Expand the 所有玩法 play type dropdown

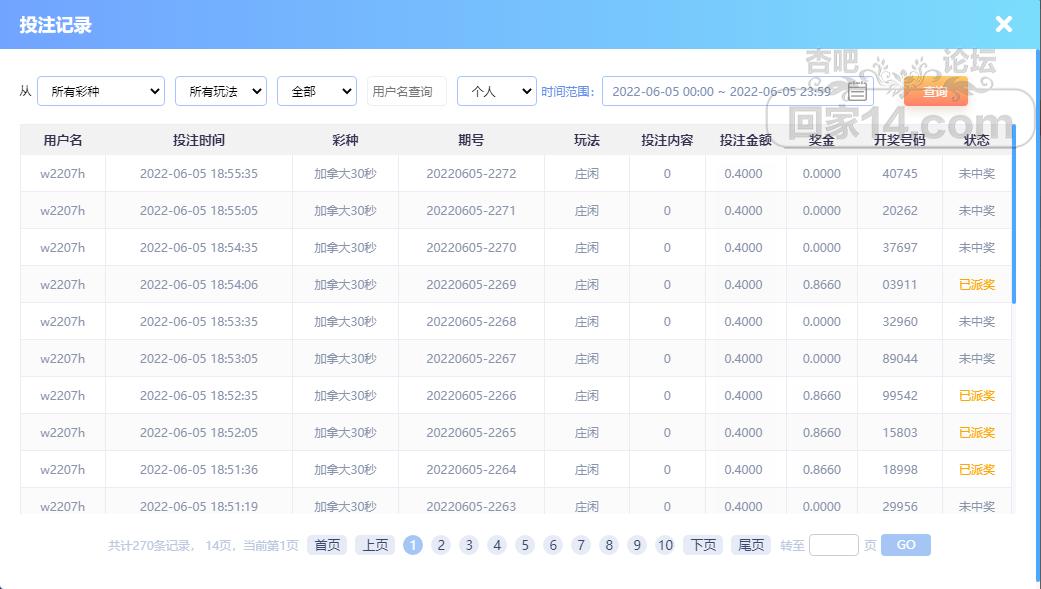[x=220, y=91]
